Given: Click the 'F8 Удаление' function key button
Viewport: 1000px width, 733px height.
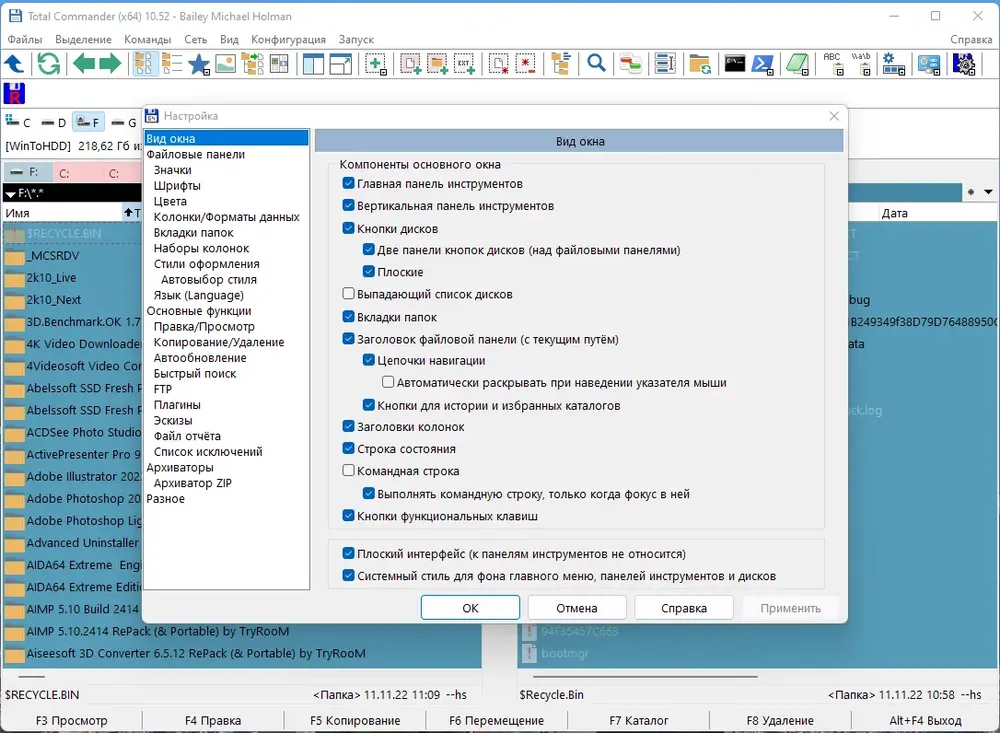Looking at the screenshot, I should (x=780, y=720).
